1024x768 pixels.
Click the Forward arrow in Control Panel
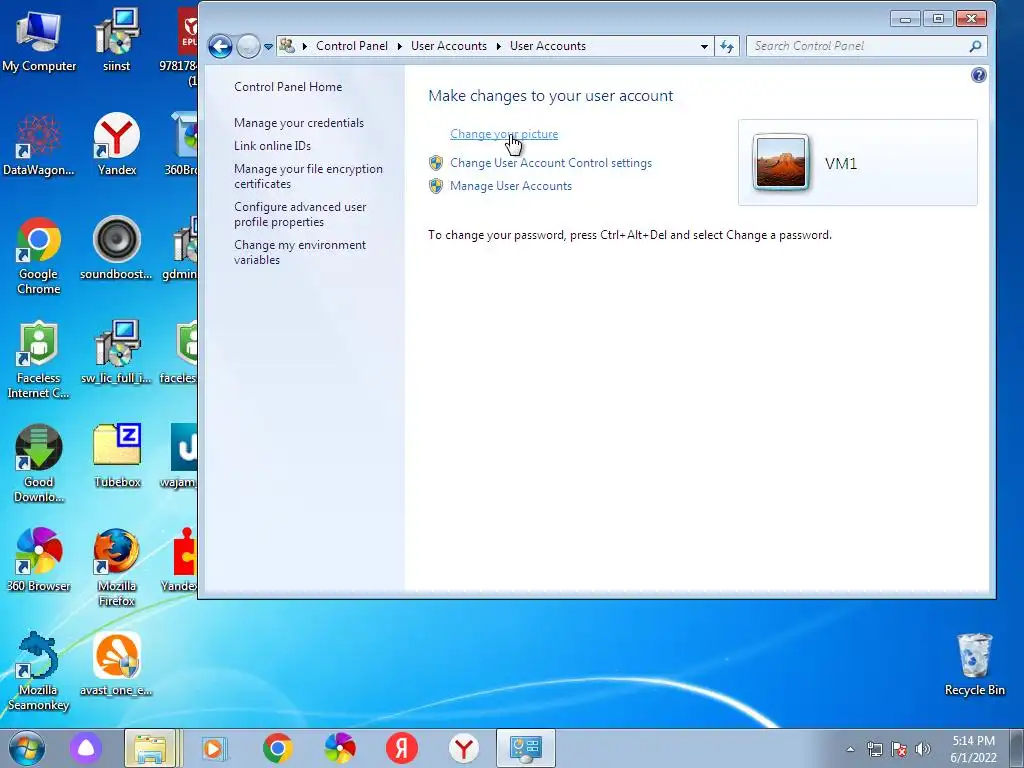pyautogui.click(x=248, y=46)
